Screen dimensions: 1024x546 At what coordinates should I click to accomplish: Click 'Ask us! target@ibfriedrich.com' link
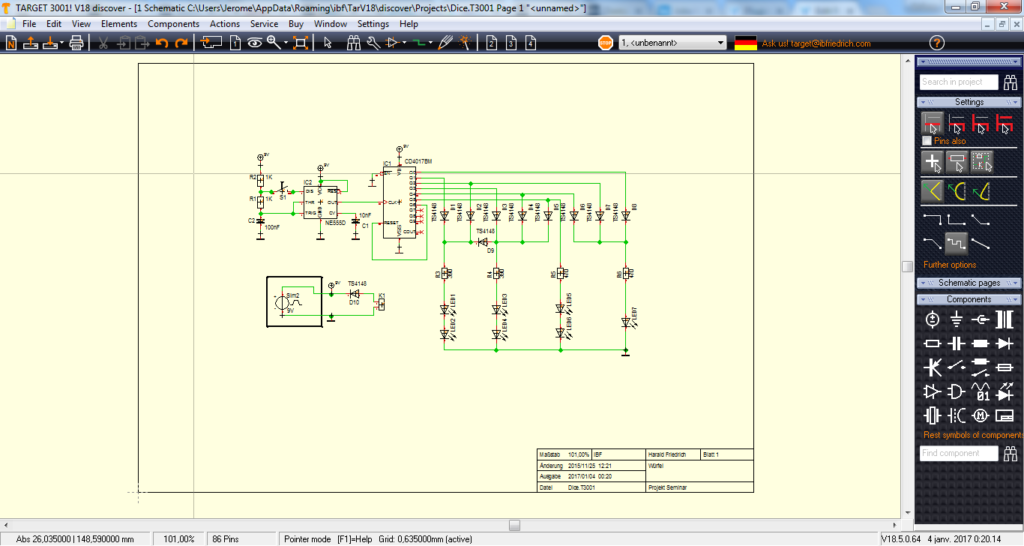tap(816, 44)
